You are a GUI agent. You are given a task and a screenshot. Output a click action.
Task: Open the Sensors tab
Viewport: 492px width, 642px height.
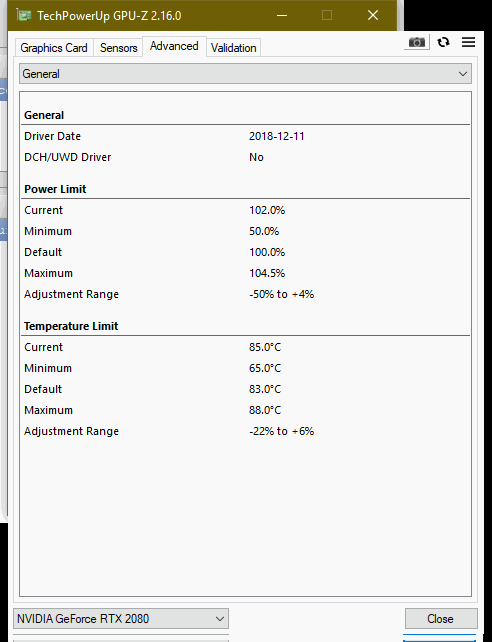[118, 48]
